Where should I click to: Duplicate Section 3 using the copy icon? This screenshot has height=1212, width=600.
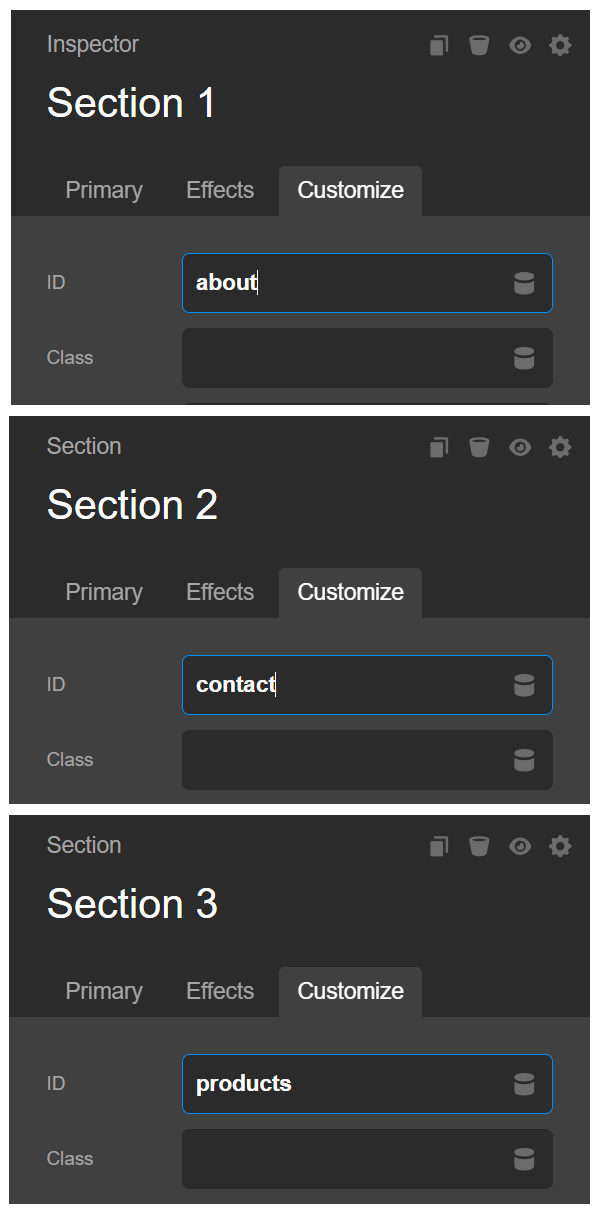coord(438,846)
